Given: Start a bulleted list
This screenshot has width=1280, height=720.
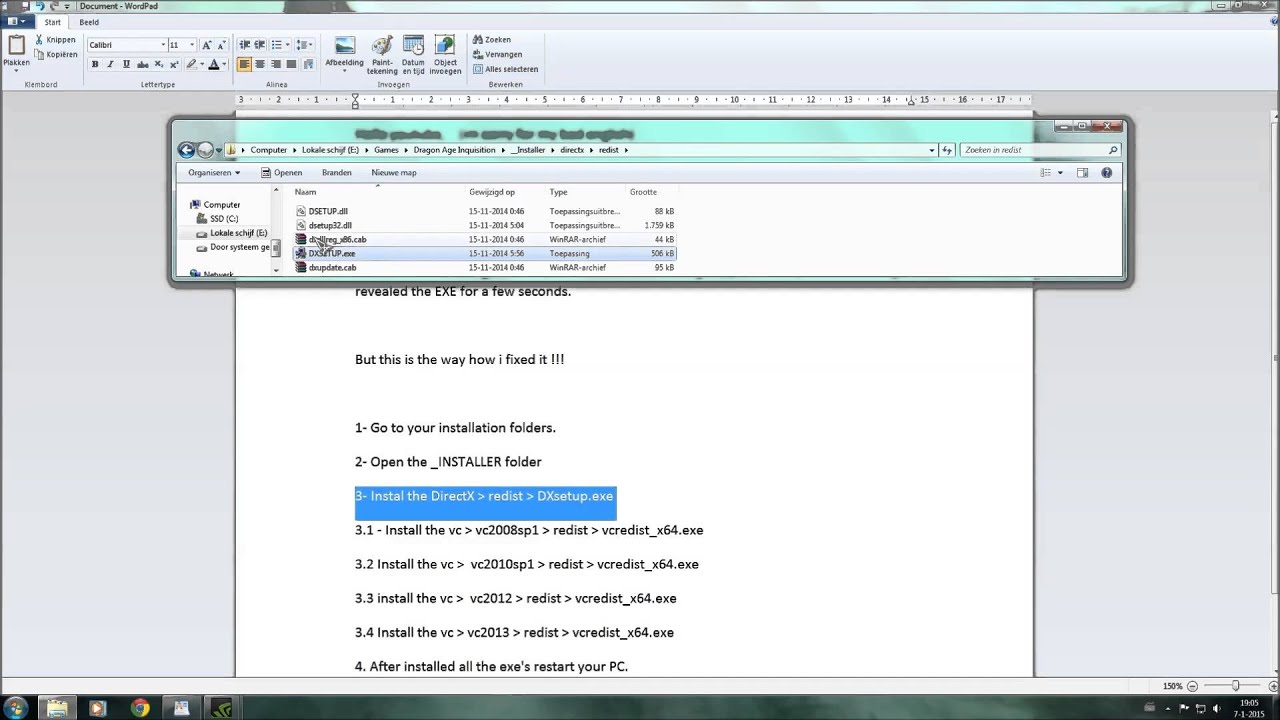Looking at the screenshot, I should (276, 45).
